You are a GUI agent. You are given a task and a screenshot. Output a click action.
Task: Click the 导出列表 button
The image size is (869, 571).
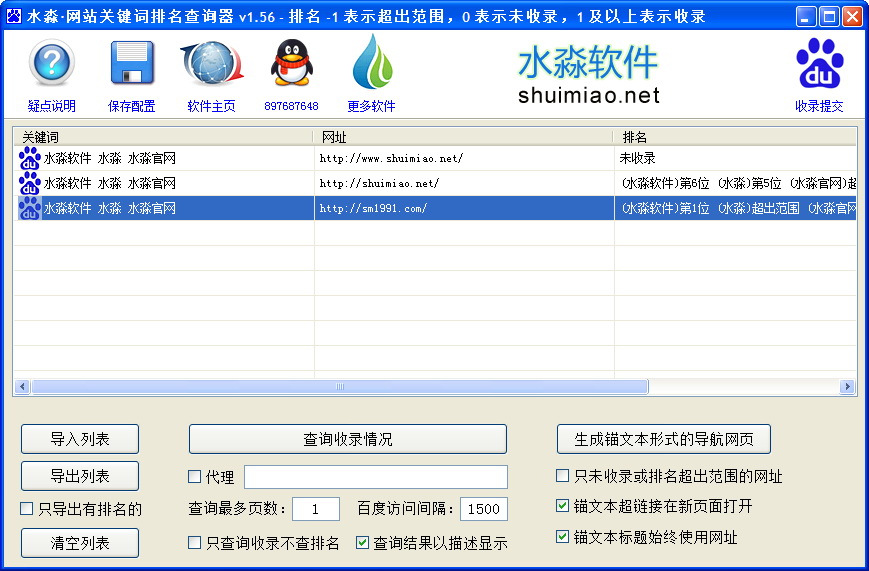pos(80,476)
